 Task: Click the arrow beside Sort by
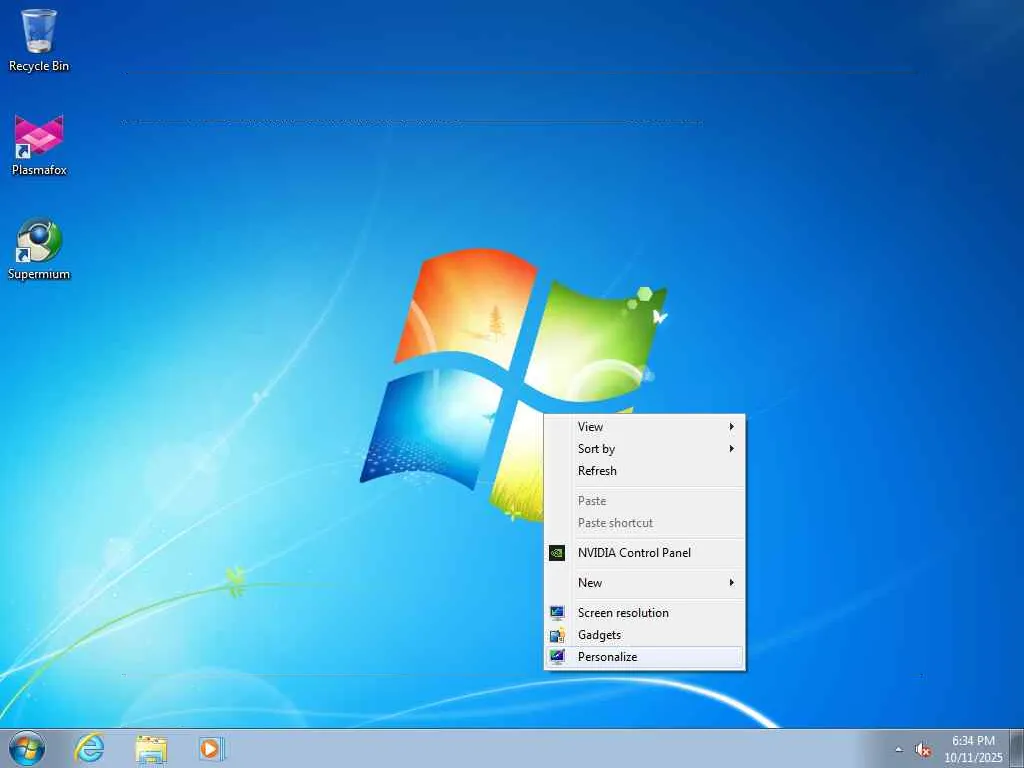pyautogui.click(x=731, y=449)
